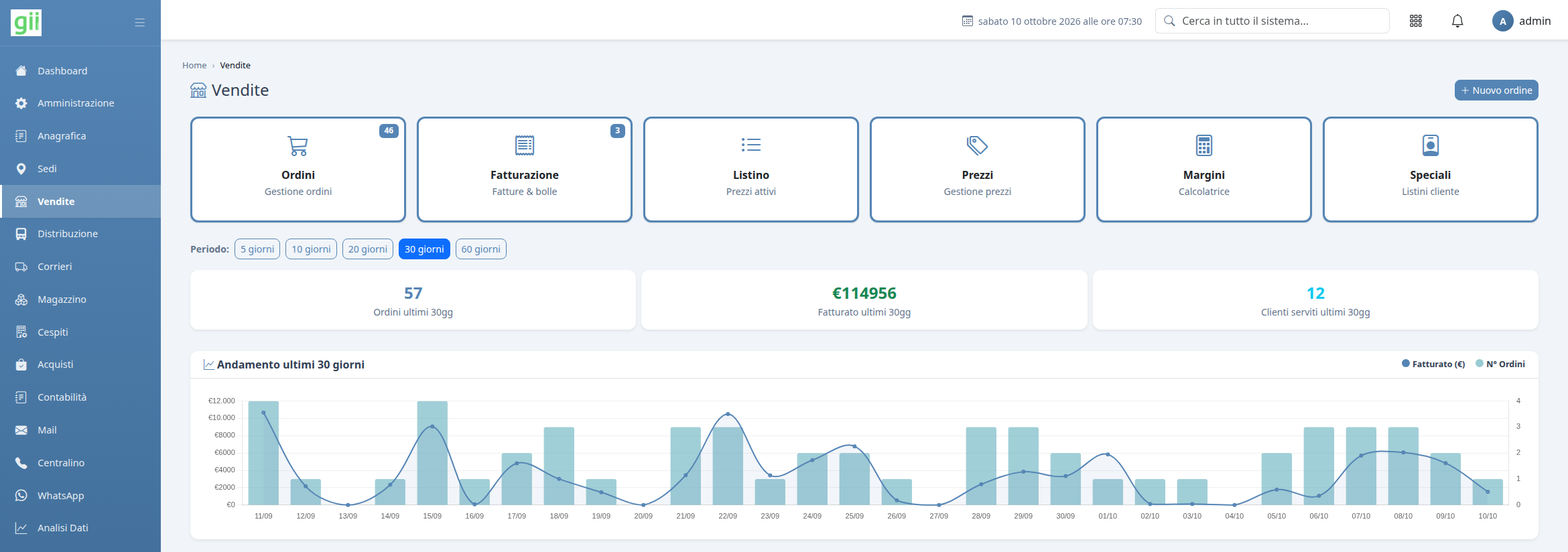This screenshot has height=552, width=1568.
Task: Click the Distribuzione bus icon
Action: pos(21,234)
